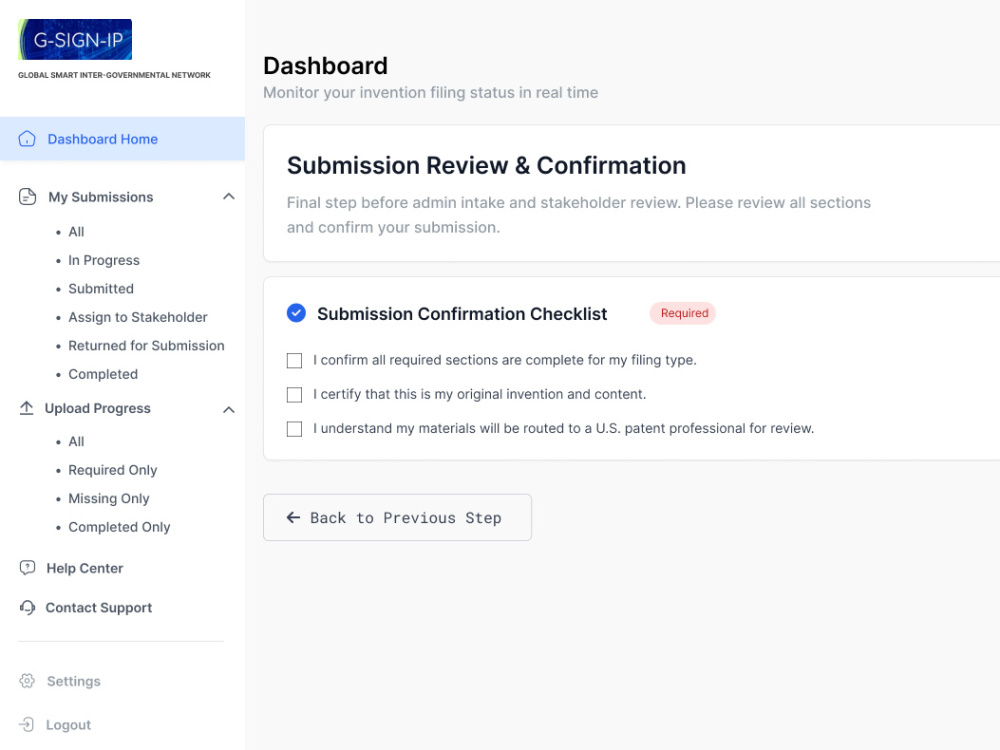1000x750 pixels.
Task: Check the routed to U.S. patent professional box
Action: pos(295,429)
